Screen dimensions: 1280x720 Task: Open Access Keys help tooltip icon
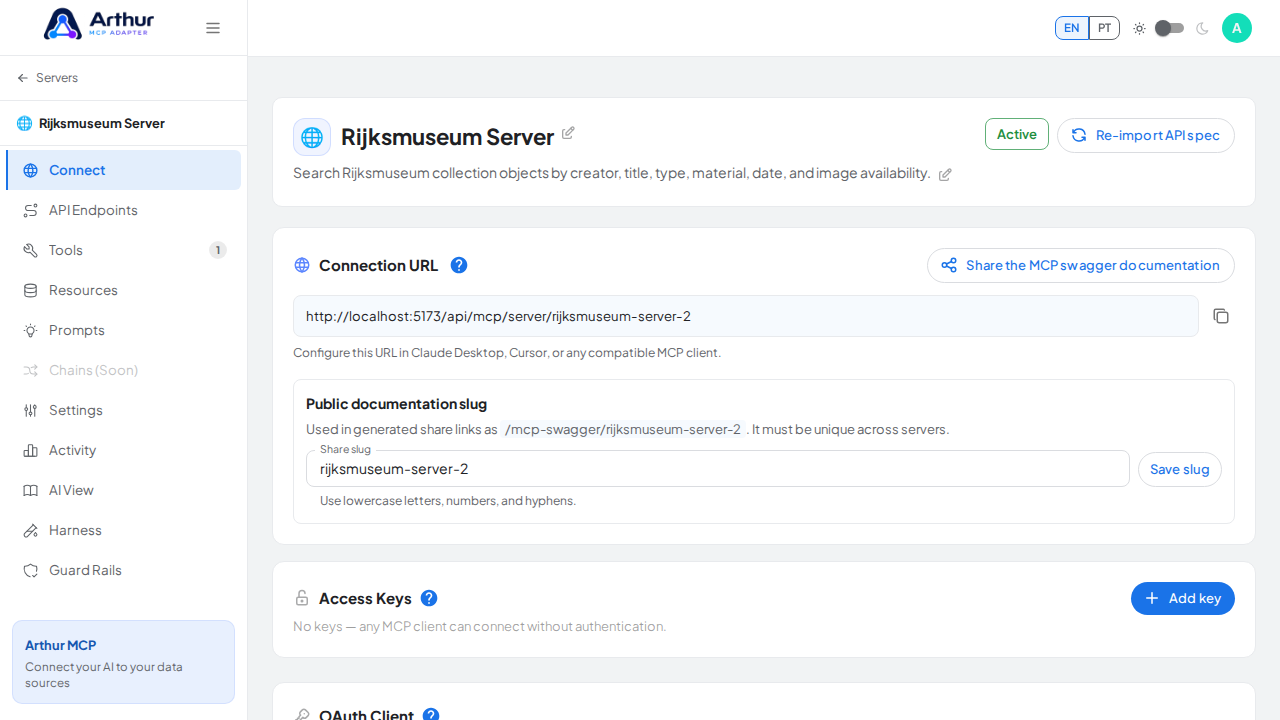(429, 598)
